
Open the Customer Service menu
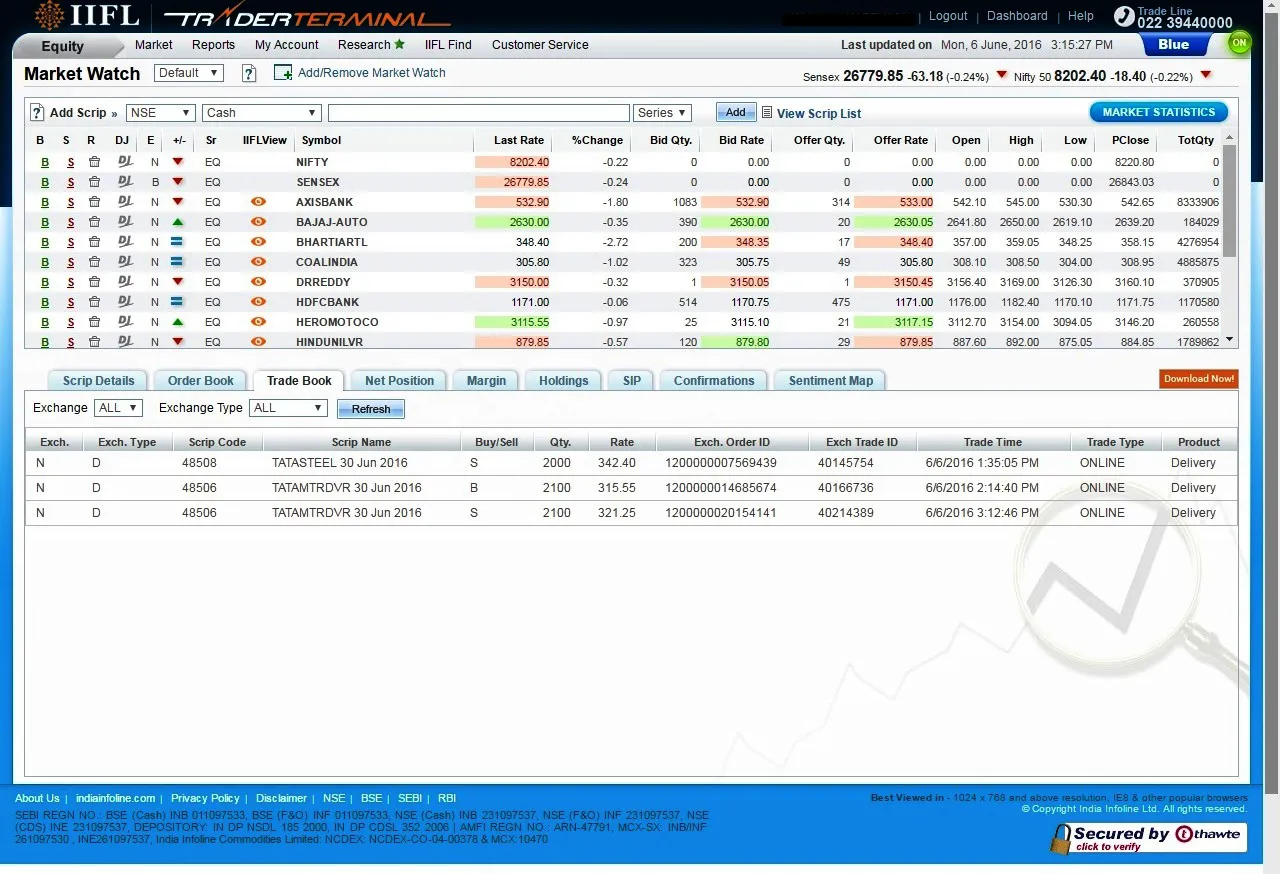(x=540, y=45)
